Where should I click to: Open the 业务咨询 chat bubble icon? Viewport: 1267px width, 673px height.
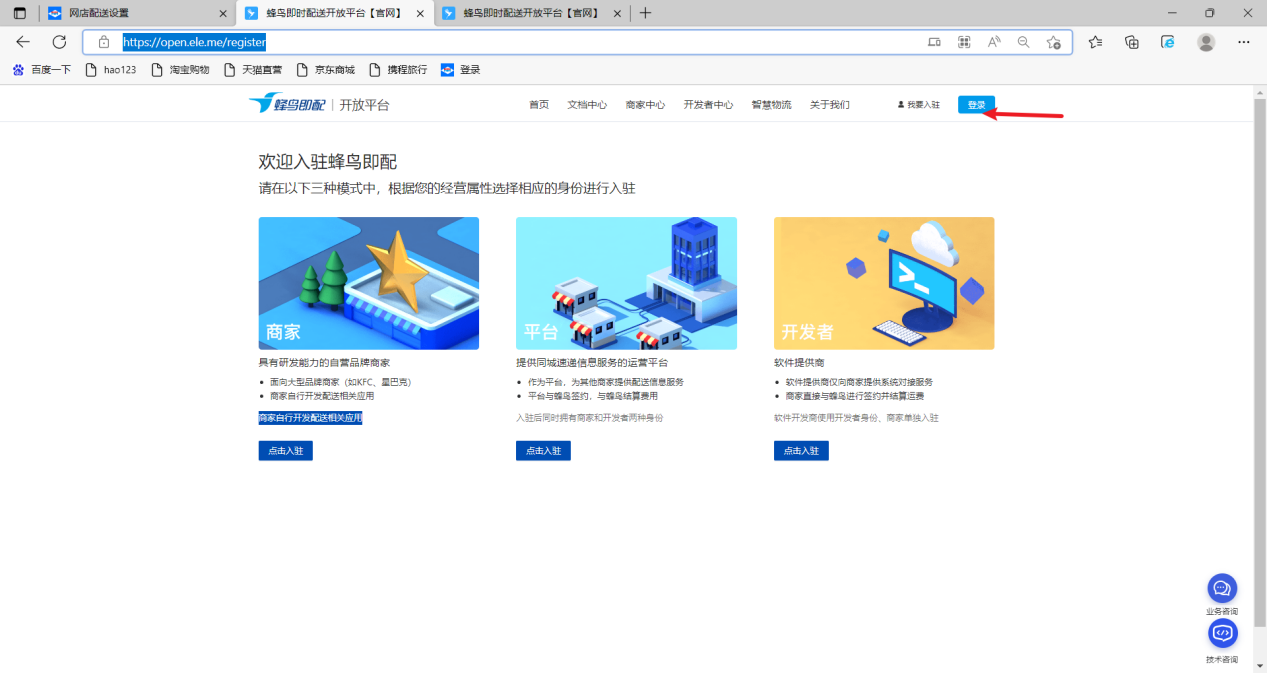click(x=1222, y=588)
